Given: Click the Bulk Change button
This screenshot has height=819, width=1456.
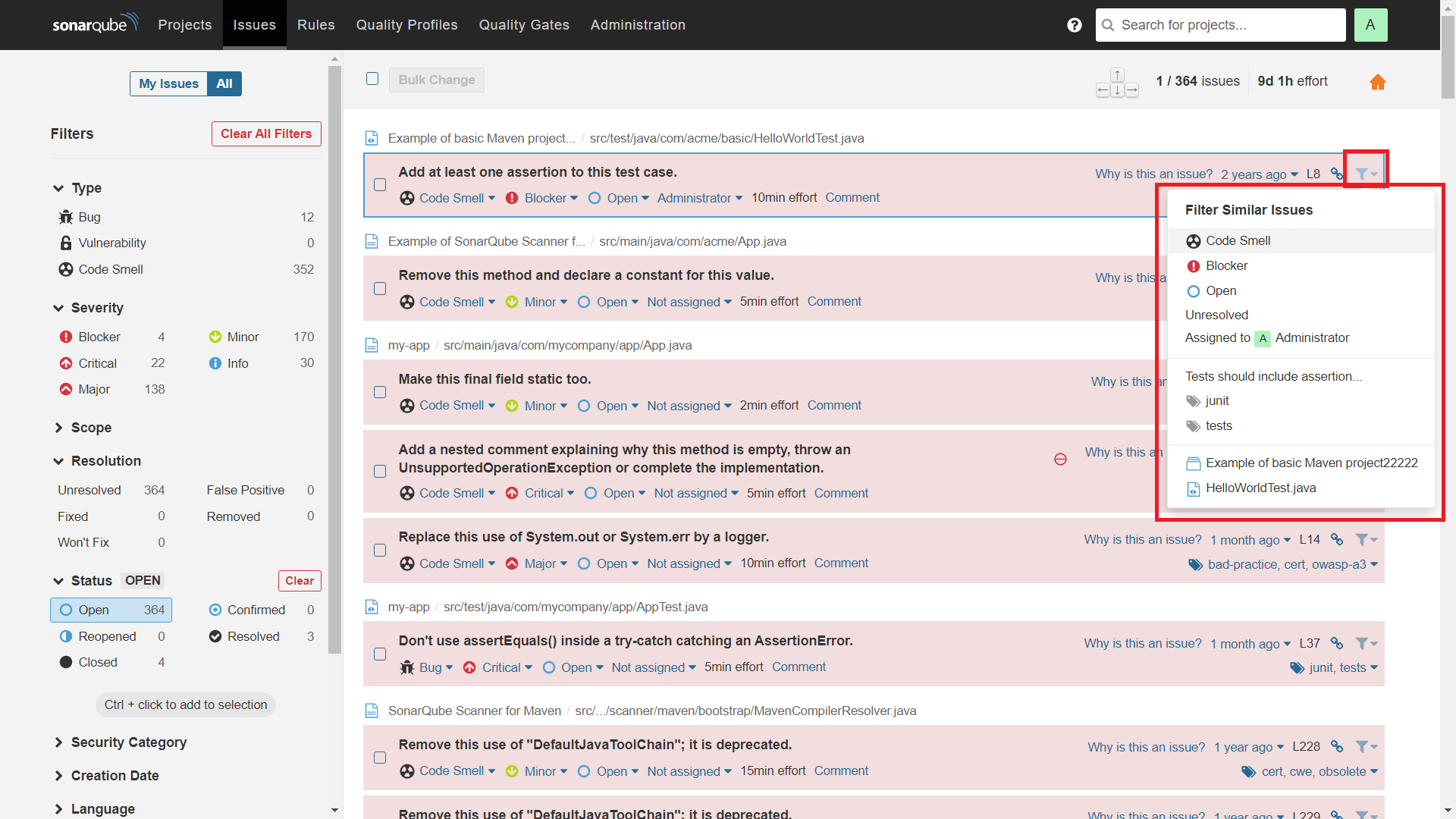Looking at the screenshot, I should (x=437, y=80).
